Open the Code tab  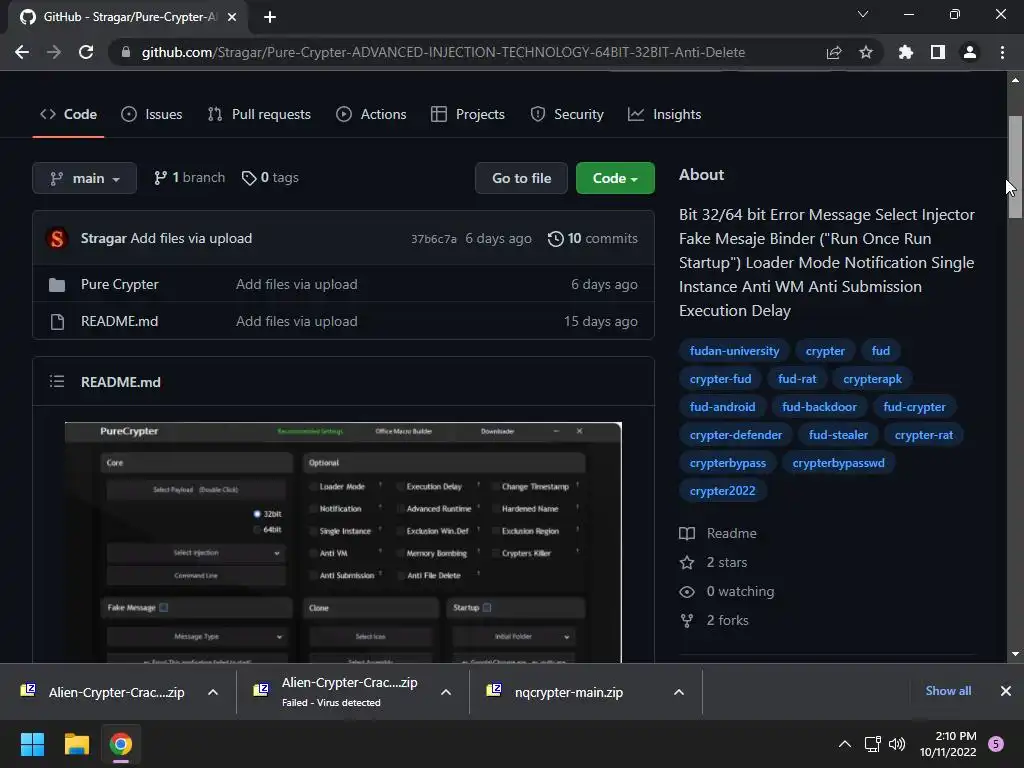point(69,114)
